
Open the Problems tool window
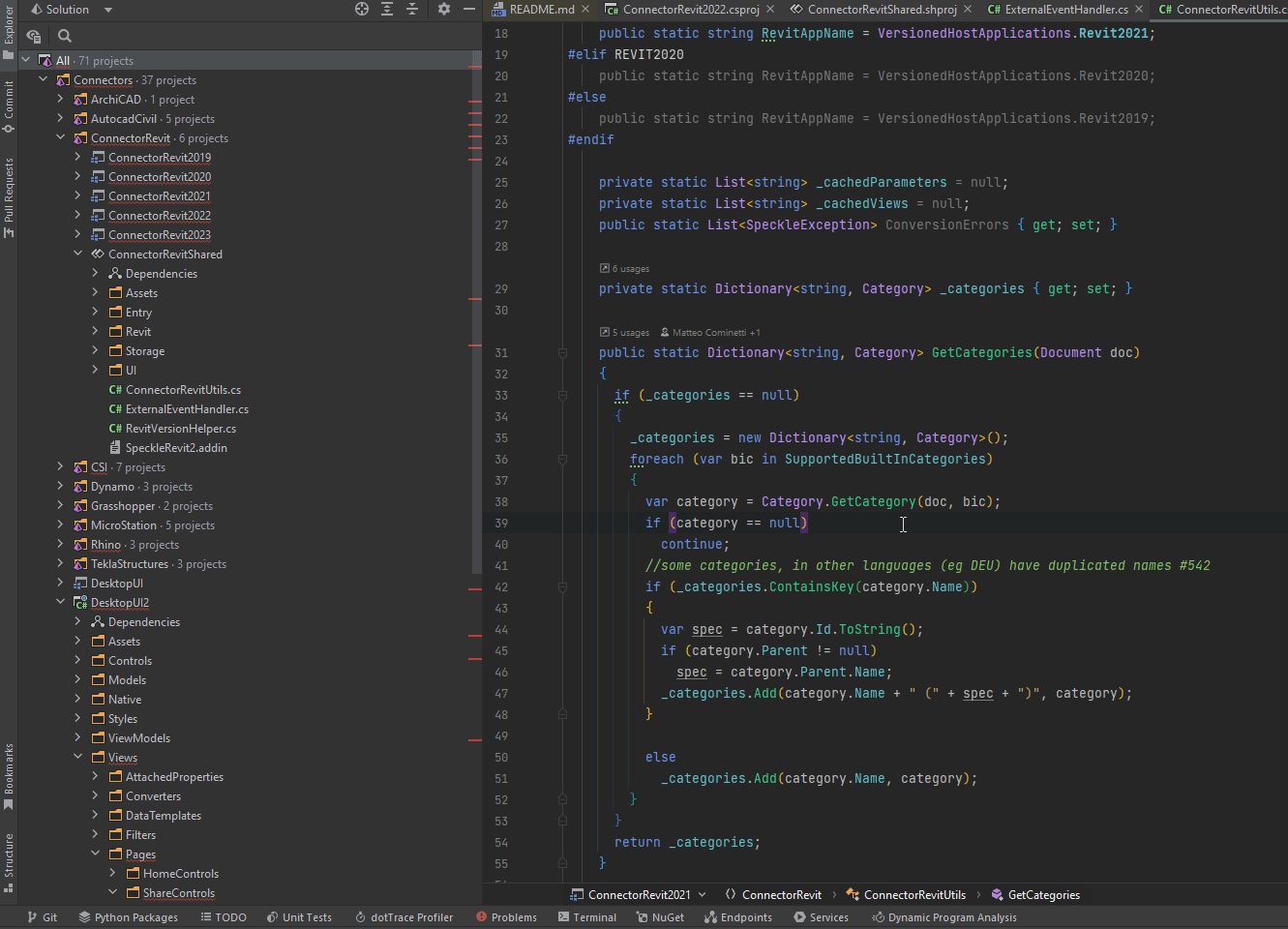pos(506,917)
